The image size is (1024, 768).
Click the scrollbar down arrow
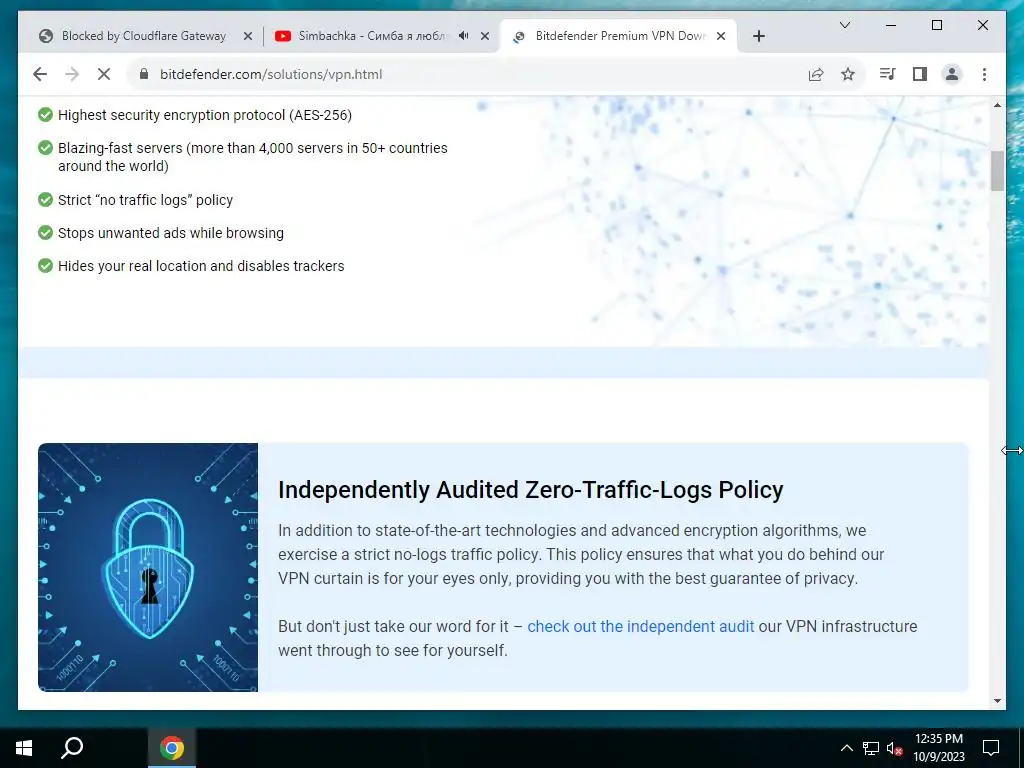(x=997, y=701)
